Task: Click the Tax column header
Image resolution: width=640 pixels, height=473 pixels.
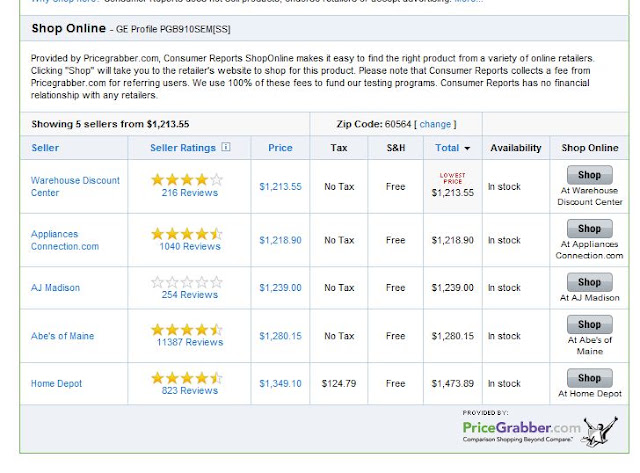Action: coord(339,148)
